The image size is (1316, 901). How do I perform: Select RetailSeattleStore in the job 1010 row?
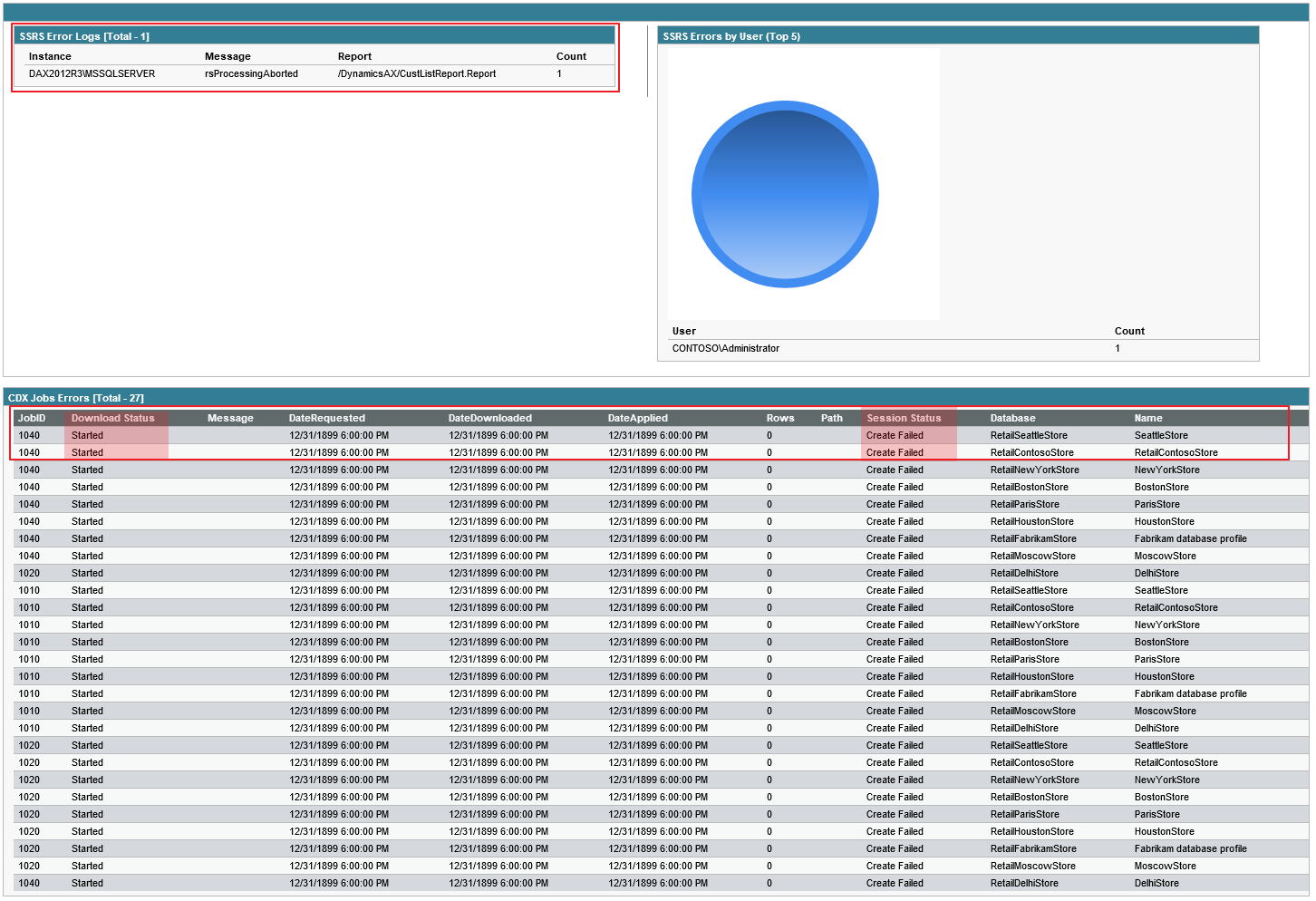(1029, 590)
